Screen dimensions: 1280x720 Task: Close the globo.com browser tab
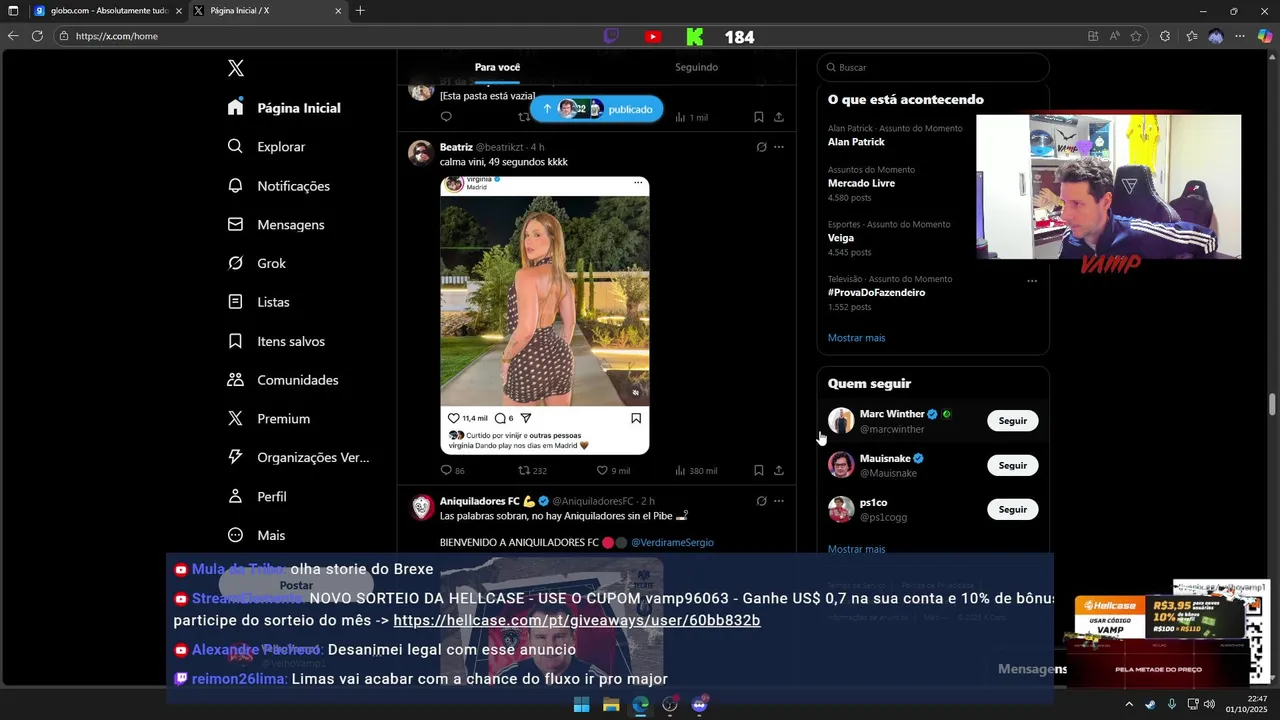click(178, 11)
